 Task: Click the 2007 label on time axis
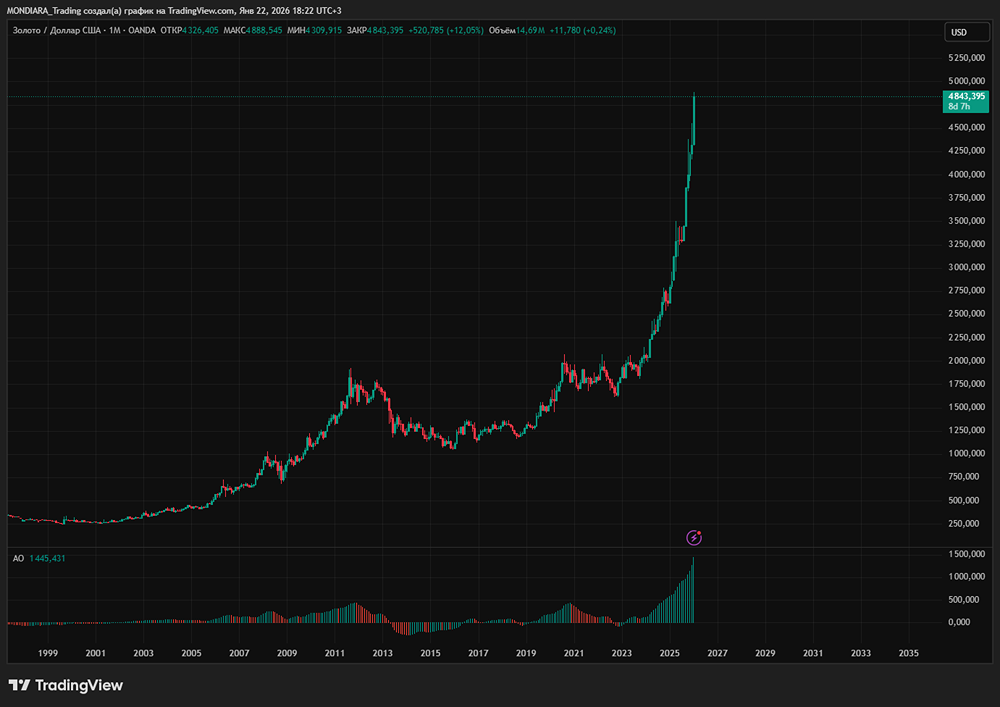[239, 653]
